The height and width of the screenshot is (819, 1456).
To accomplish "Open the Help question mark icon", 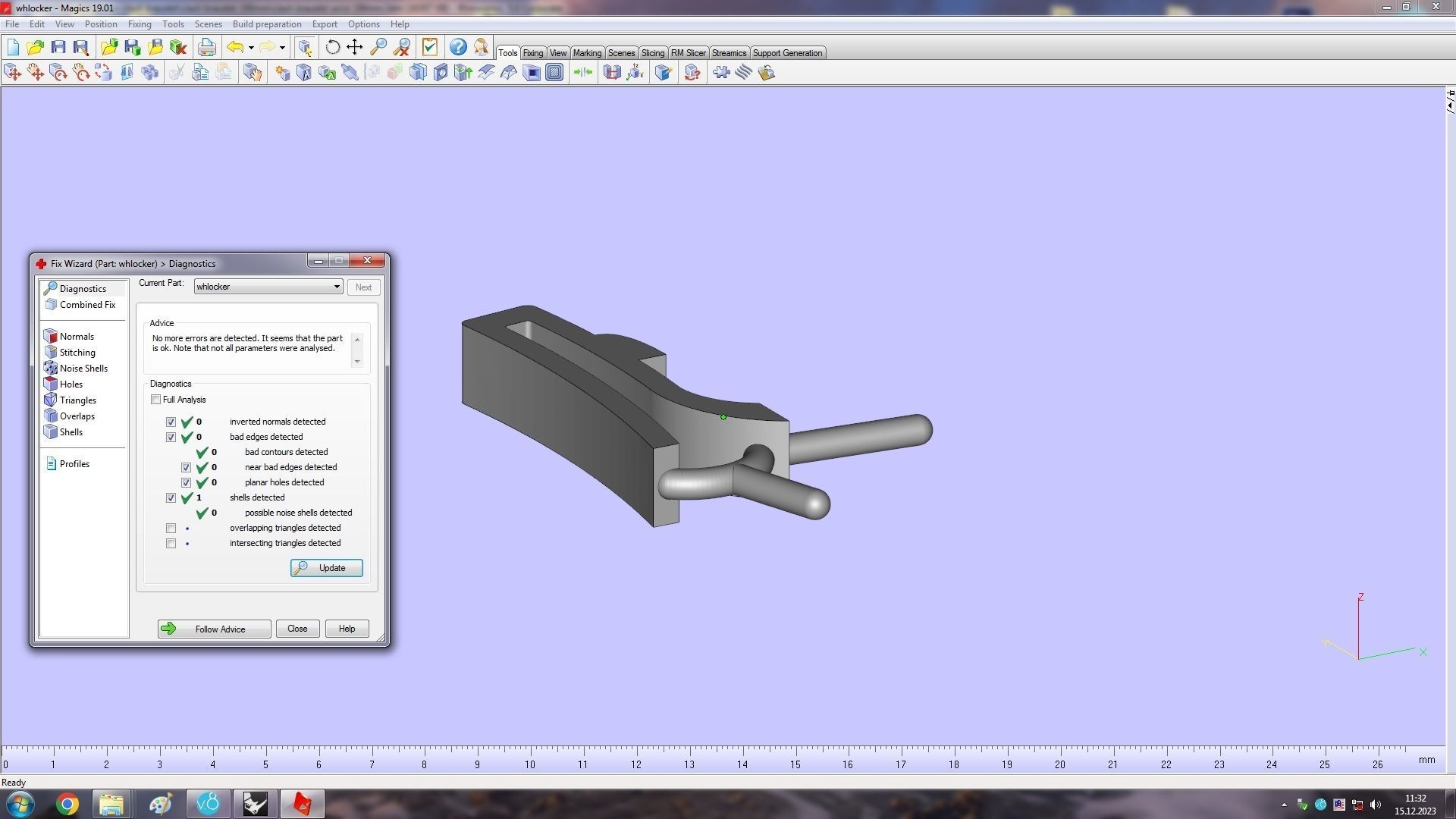I will click(x=458, y=47).
